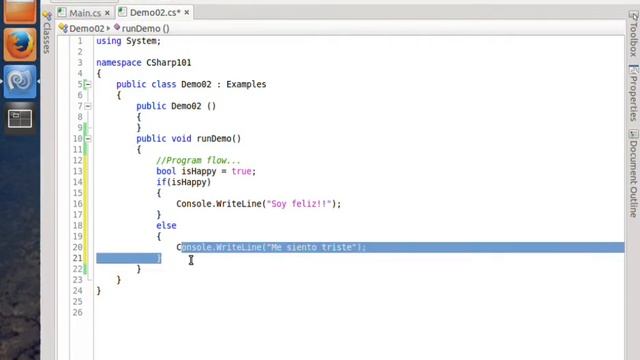
Task: Click on "bool isHappy = true;" line
Action: coord(206,171)
